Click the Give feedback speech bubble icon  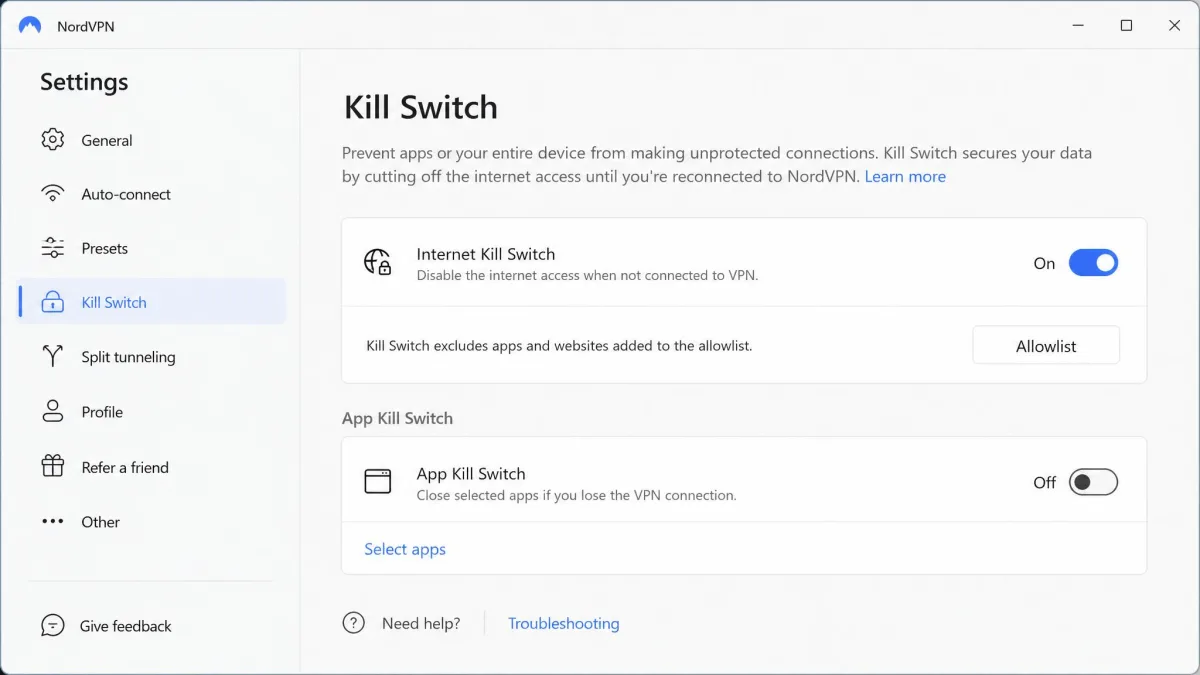[x=53, y=625]
